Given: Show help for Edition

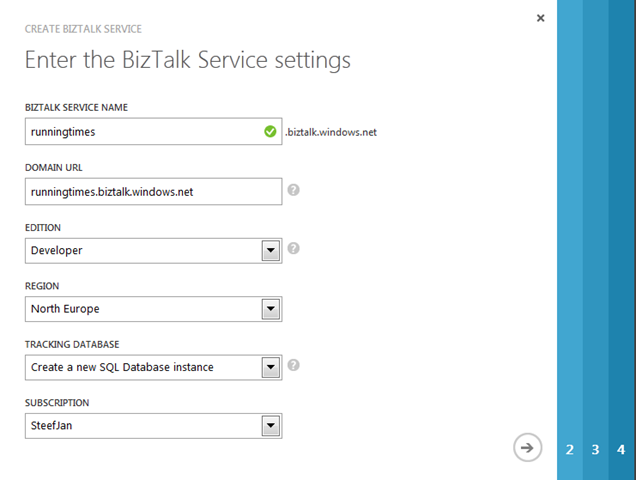Looking at the screenshot, I should click(x=294, y=248).
